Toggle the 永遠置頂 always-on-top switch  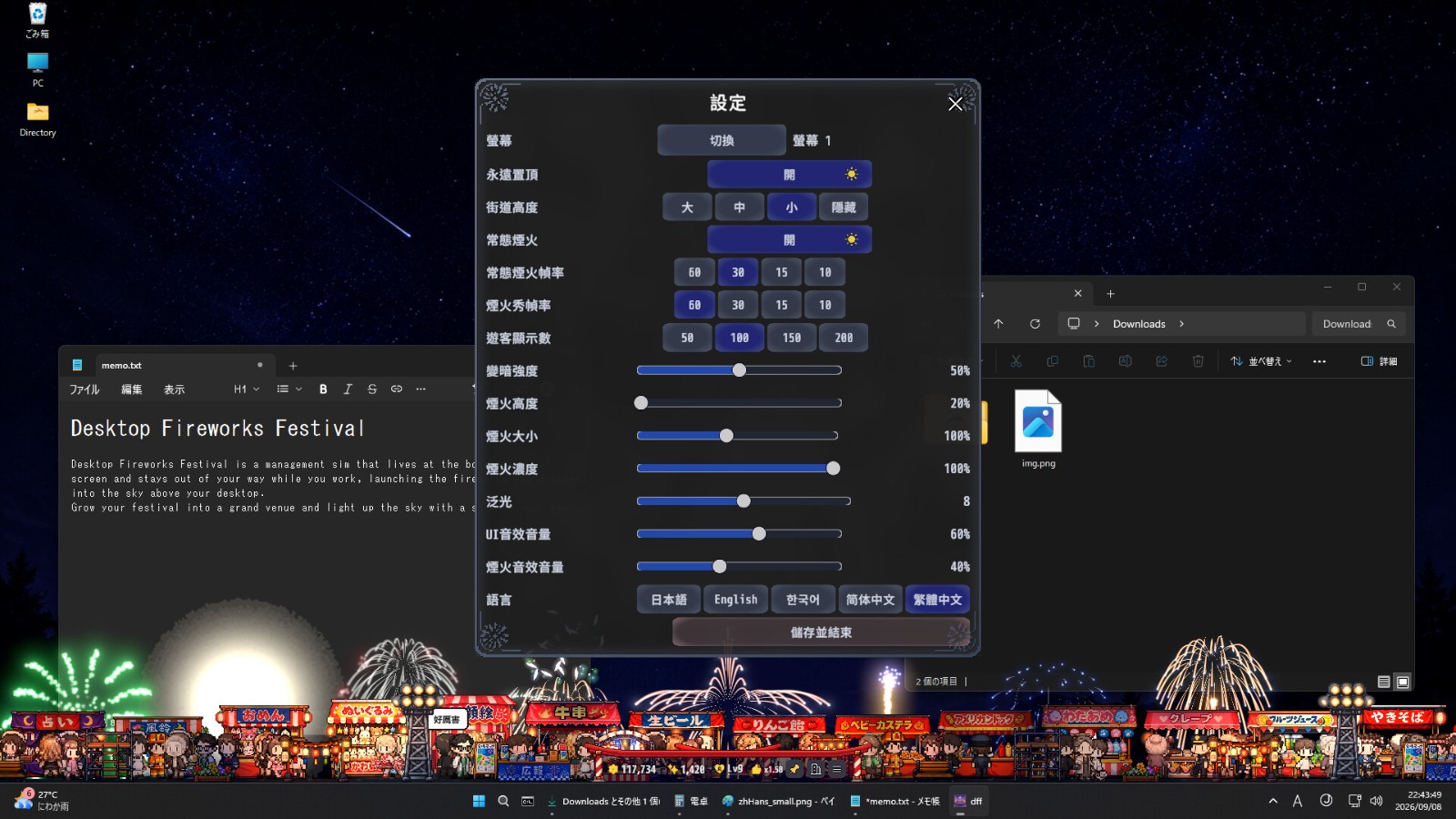point(789,174)
